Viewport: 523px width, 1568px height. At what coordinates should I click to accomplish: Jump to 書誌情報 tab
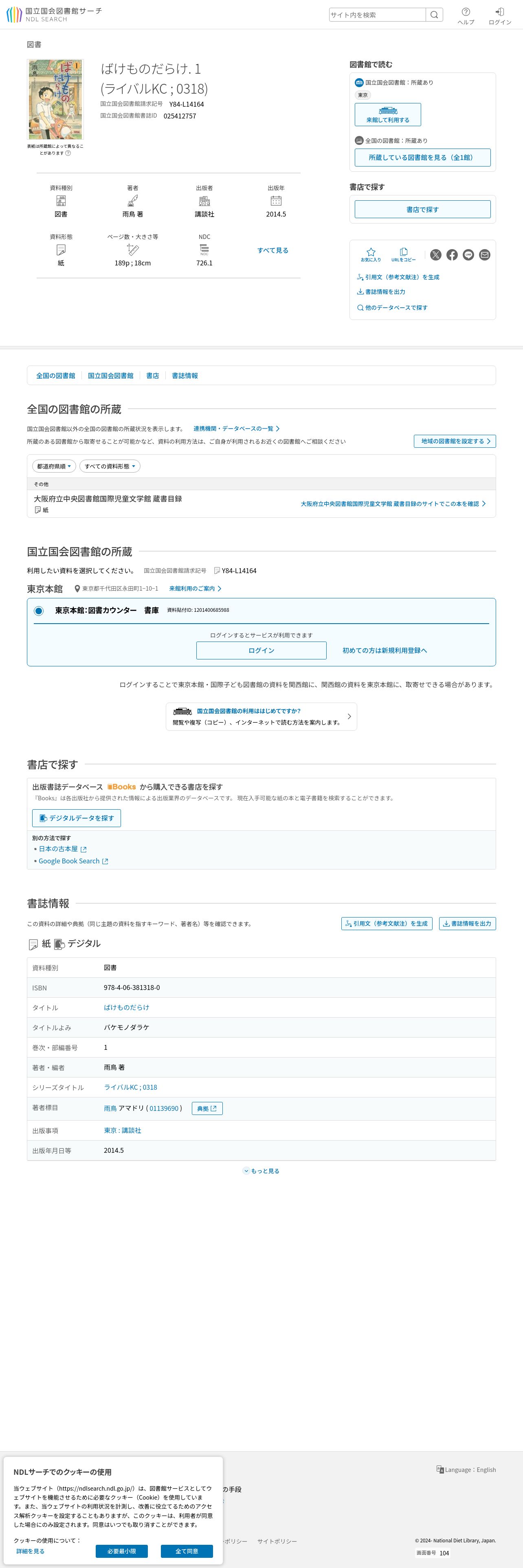pyautogui.click(x=185, y=376)
